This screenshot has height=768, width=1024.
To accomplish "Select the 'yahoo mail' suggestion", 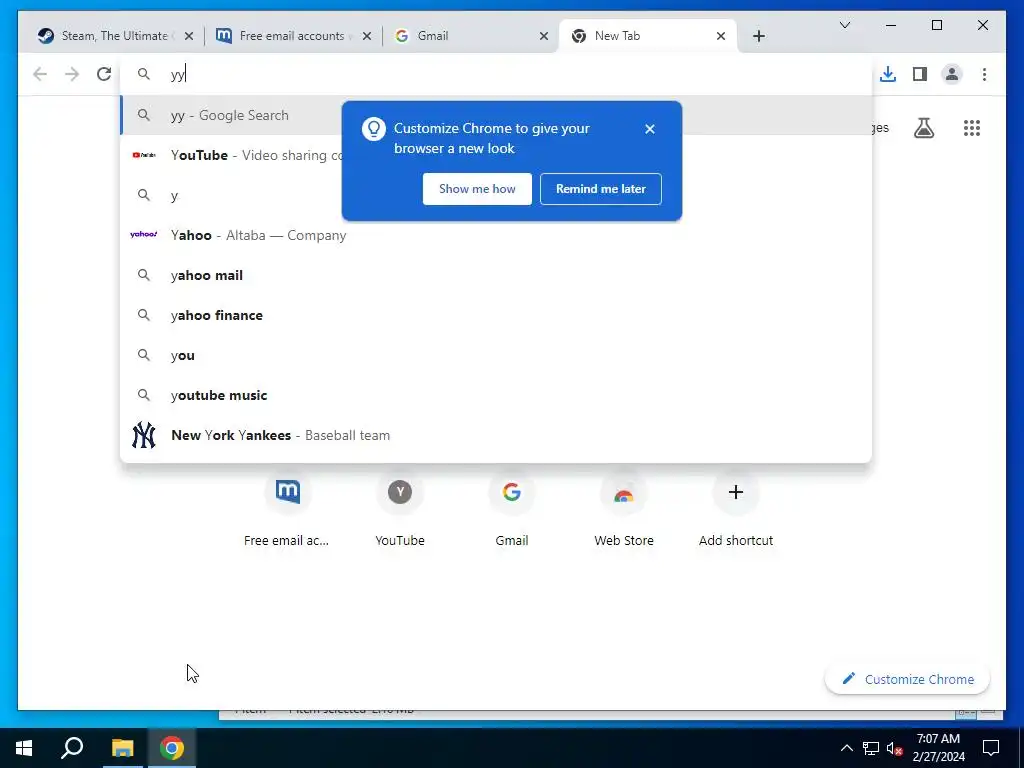I will coord(496,275).
